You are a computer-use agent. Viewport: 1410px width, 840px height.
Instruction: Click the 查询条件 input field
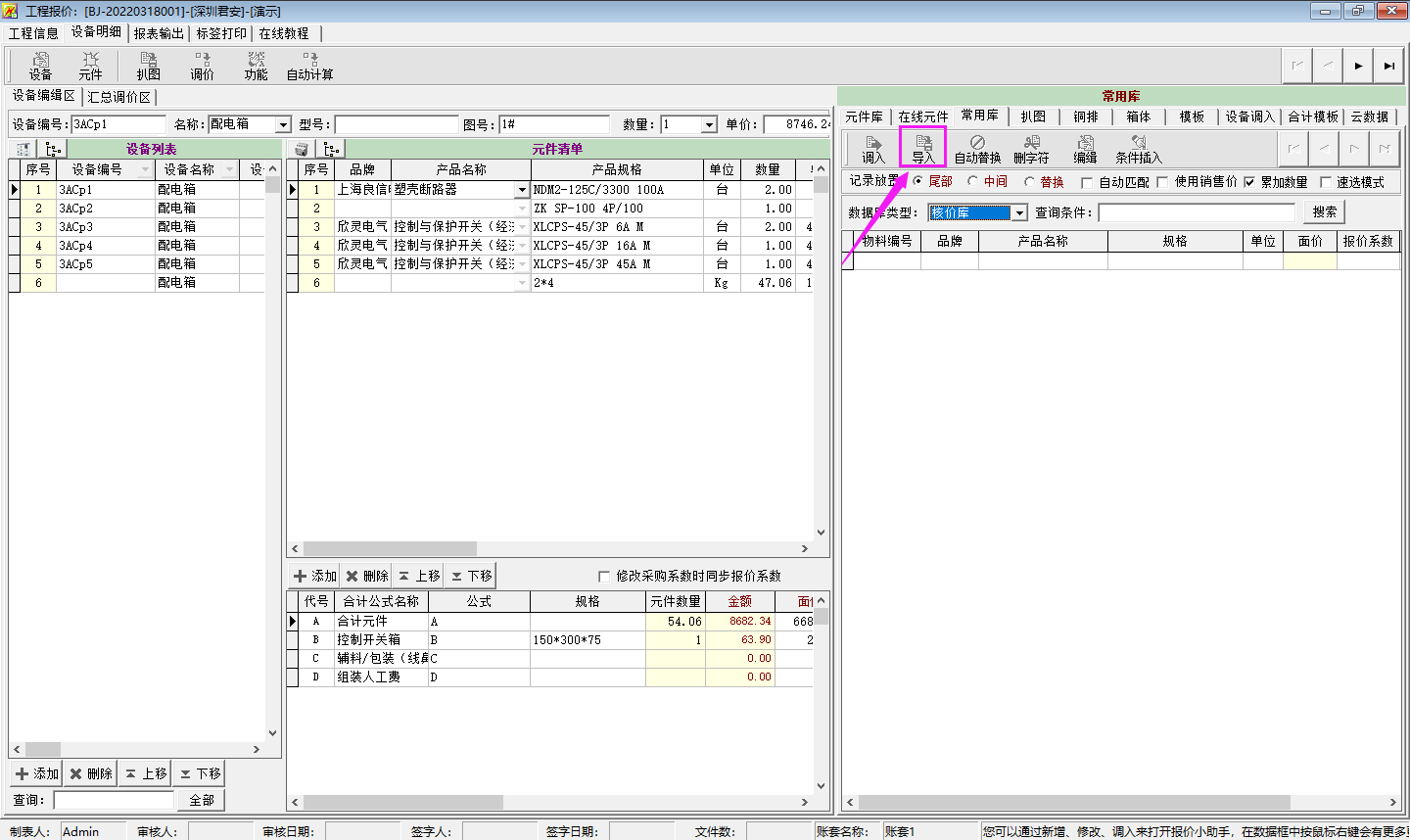[1197, 212]
